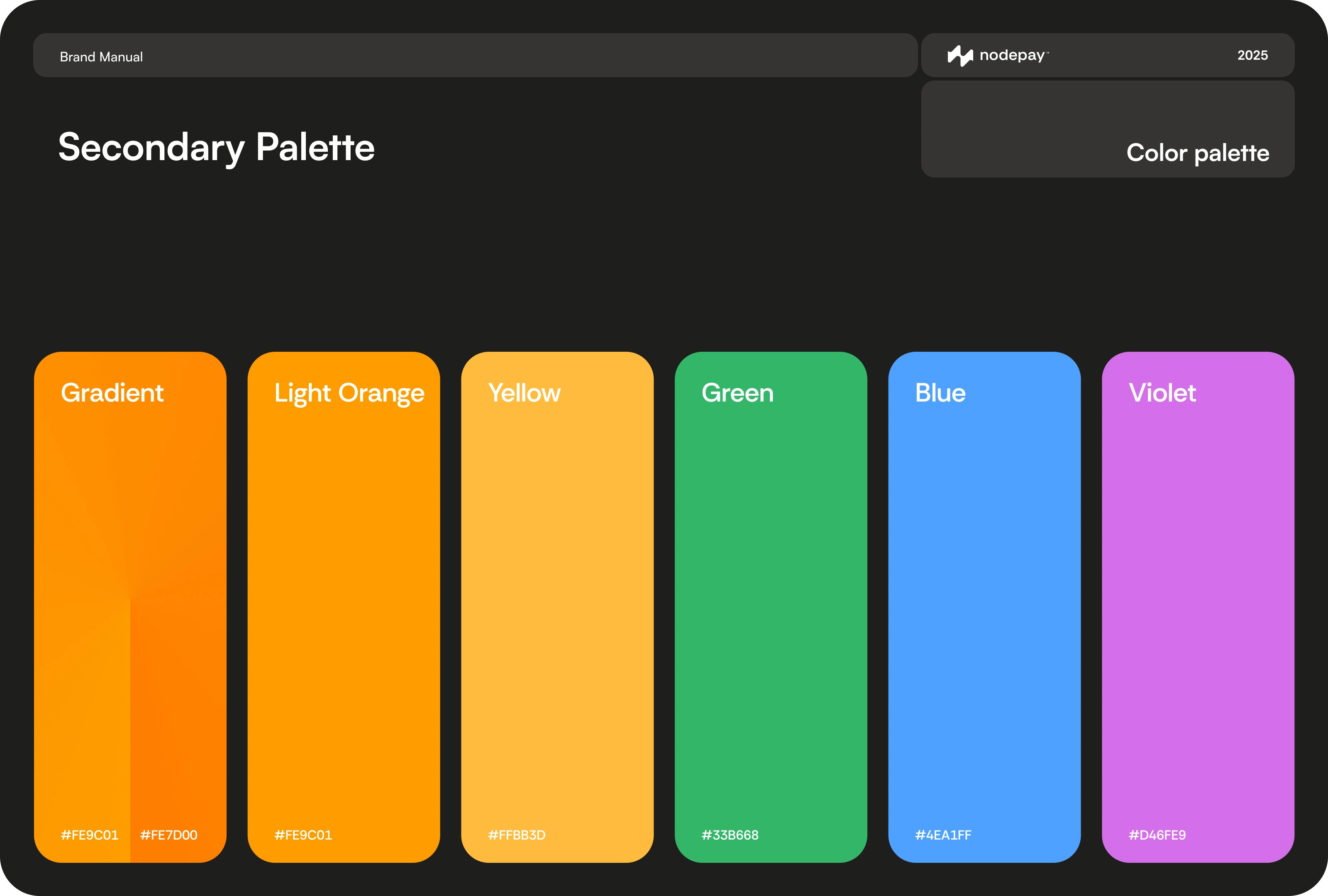Click hex code #FFBB3D
The width and height of the screenshot is (1328, 896).
(x=517, y=835)
